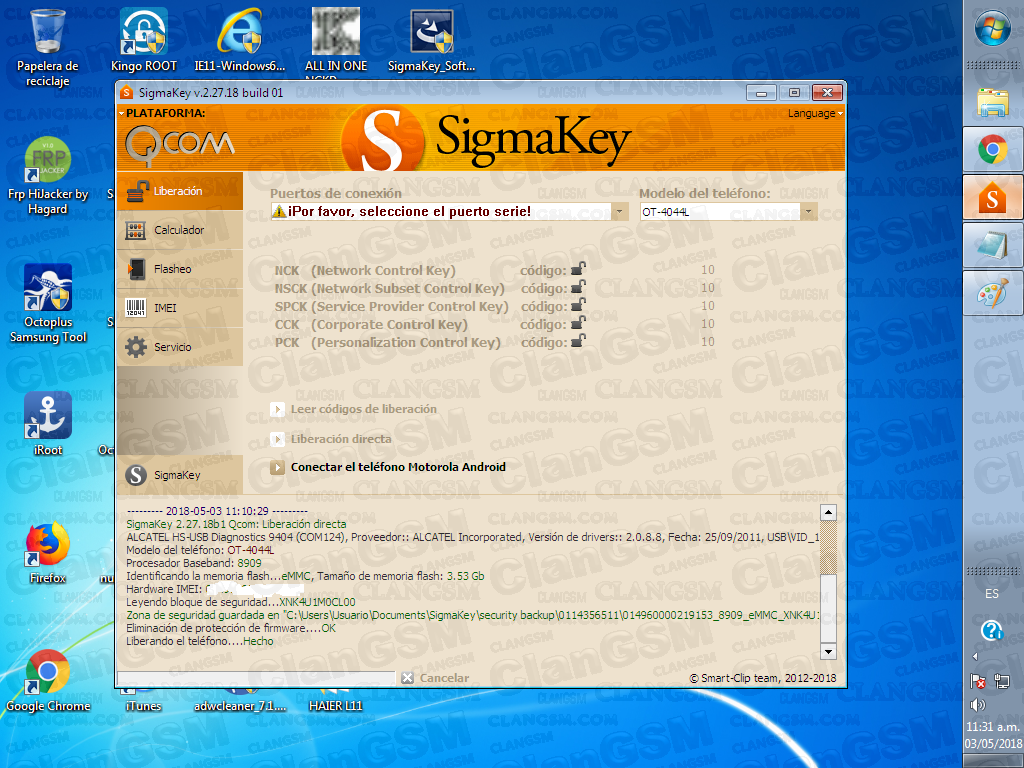Image resolution: width=1024 pixels, height=768 pixels.
Task: Select the IE11-Windows6 desktop icon
Action: tap(240, 40)
